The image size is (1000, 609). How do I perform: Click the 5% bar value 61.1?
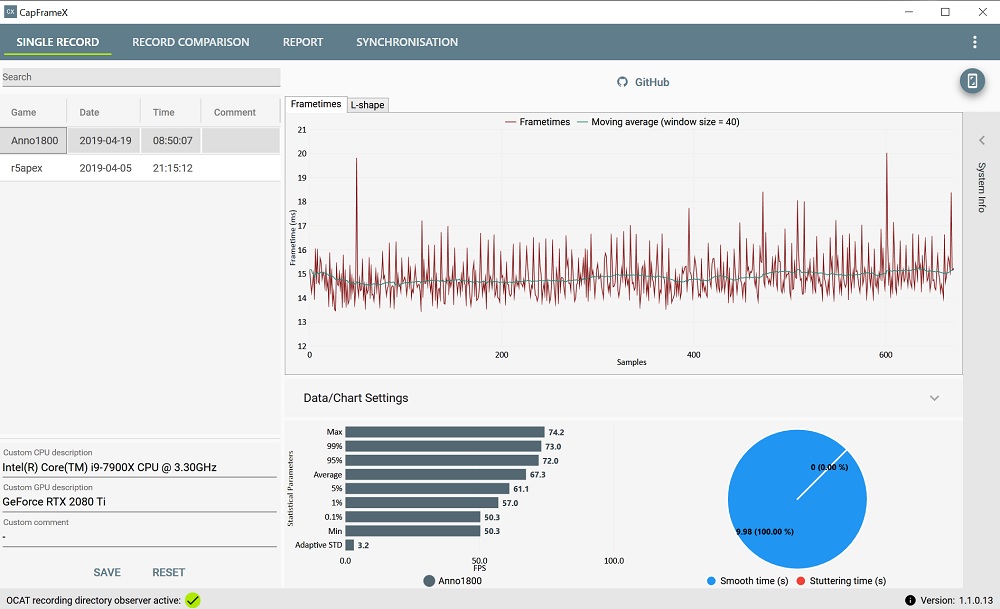coord(521,489)
